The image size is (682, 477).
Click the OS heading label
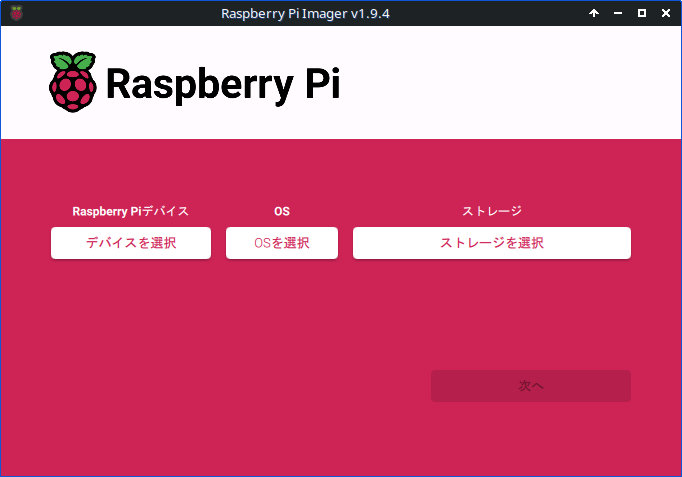coord(282,211)
